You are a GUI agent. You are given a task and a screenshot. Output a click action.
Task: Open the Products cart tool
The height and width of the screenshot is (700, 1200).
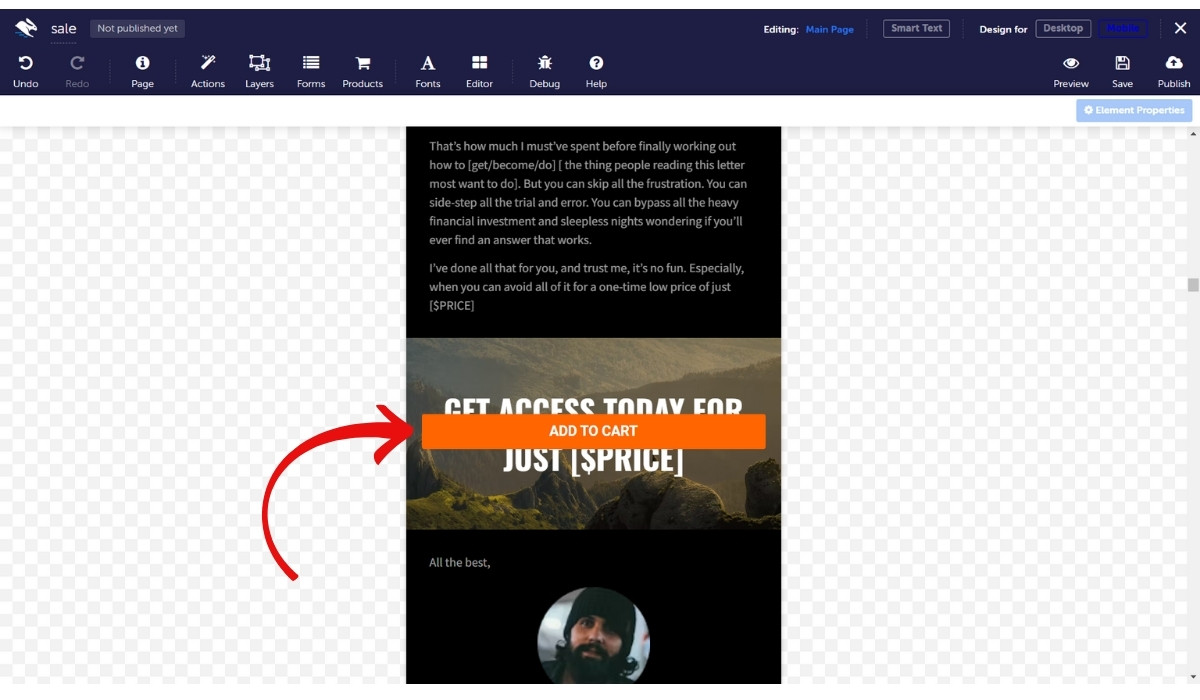point(363,63)
